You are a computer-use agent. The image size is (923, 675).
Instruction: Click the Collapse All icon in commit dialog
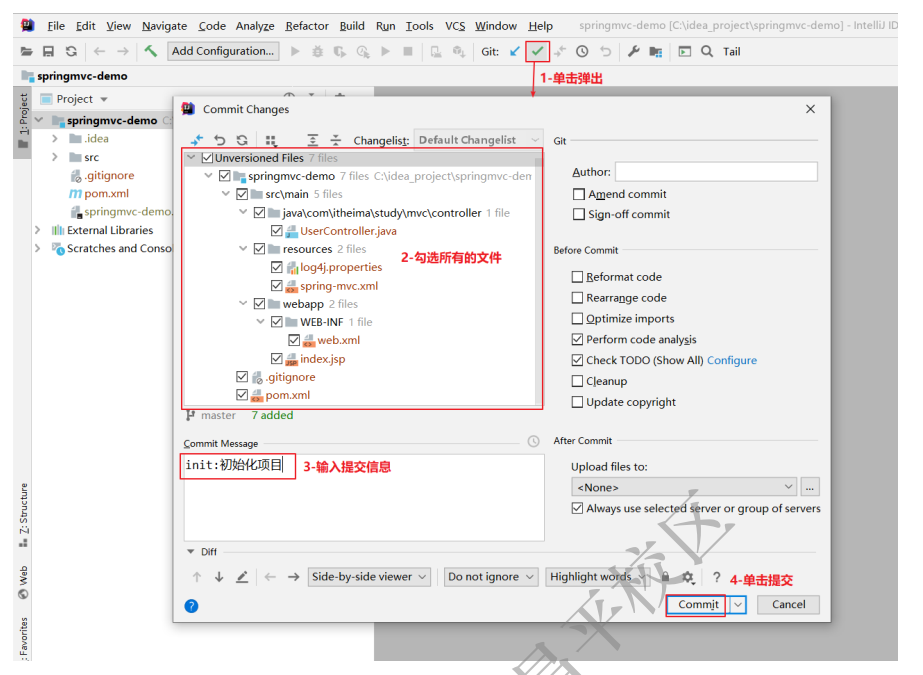(x=336, y=140)
